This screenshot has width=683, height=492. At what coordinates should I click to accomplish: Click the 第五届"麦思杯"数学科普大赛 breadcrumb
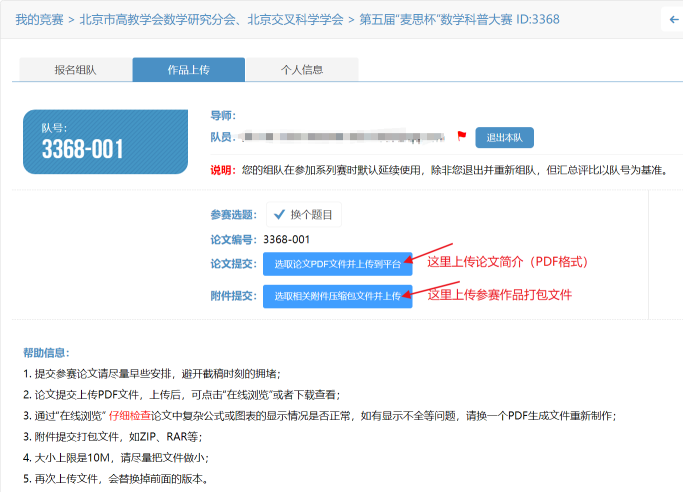[436, 20]
